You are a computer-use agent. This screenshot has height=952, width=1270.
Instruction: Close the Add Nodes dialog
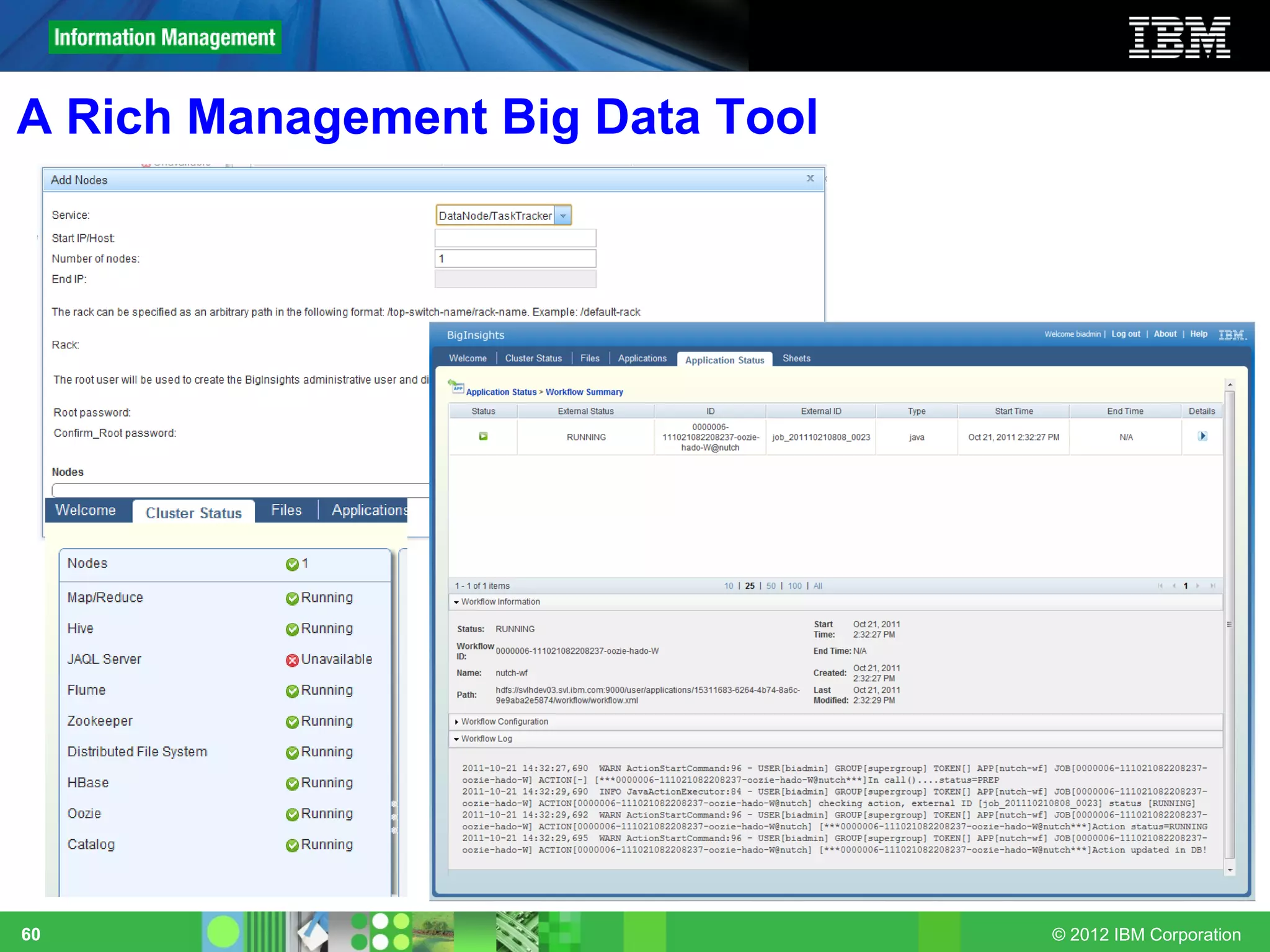tap(810, 178)
